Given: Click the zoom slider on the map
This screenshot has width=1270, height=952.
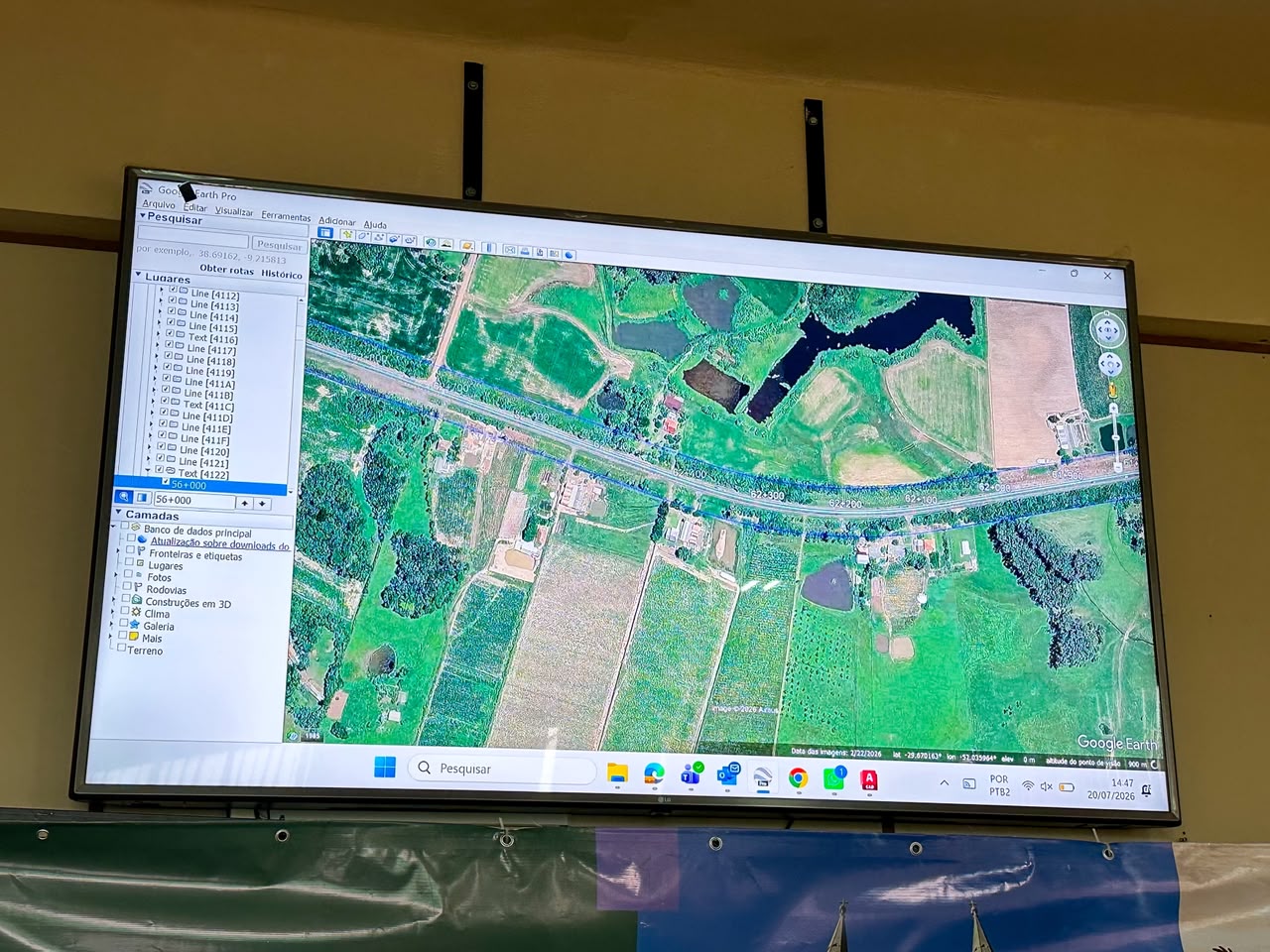Looking at the screenshot, I should tap(1115, 436).
